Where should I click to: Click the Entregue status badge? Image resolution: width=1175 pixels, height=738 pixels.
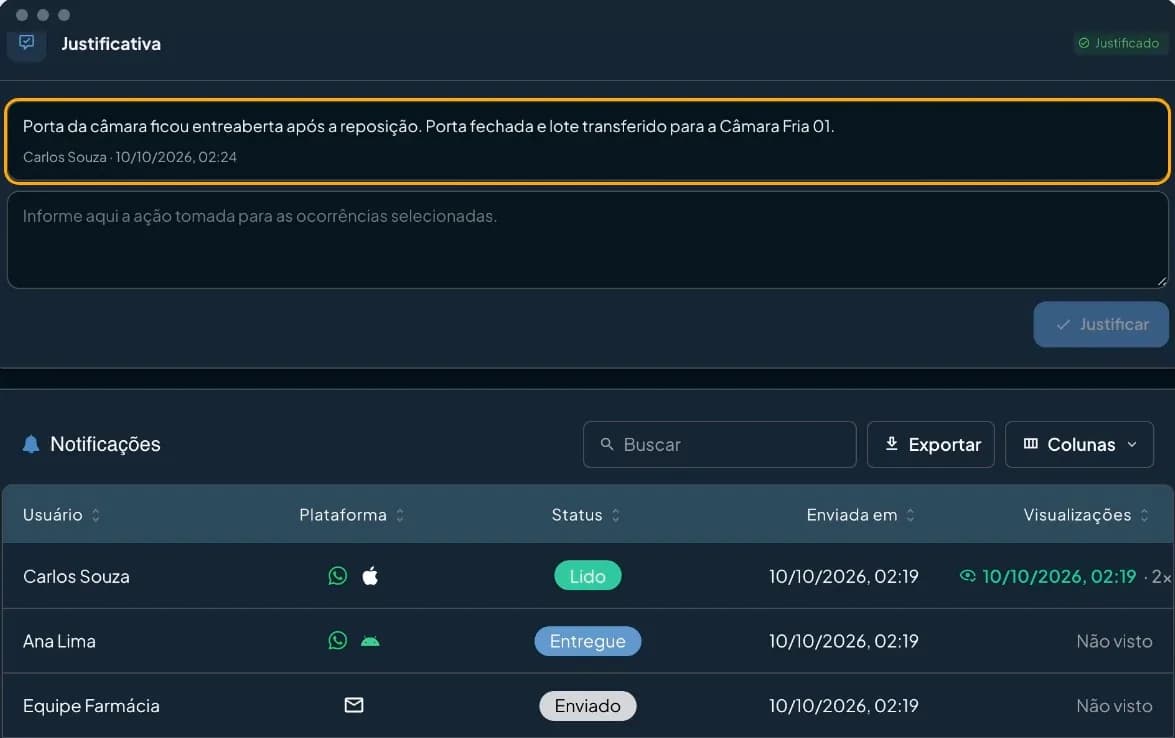click(588, 641)
